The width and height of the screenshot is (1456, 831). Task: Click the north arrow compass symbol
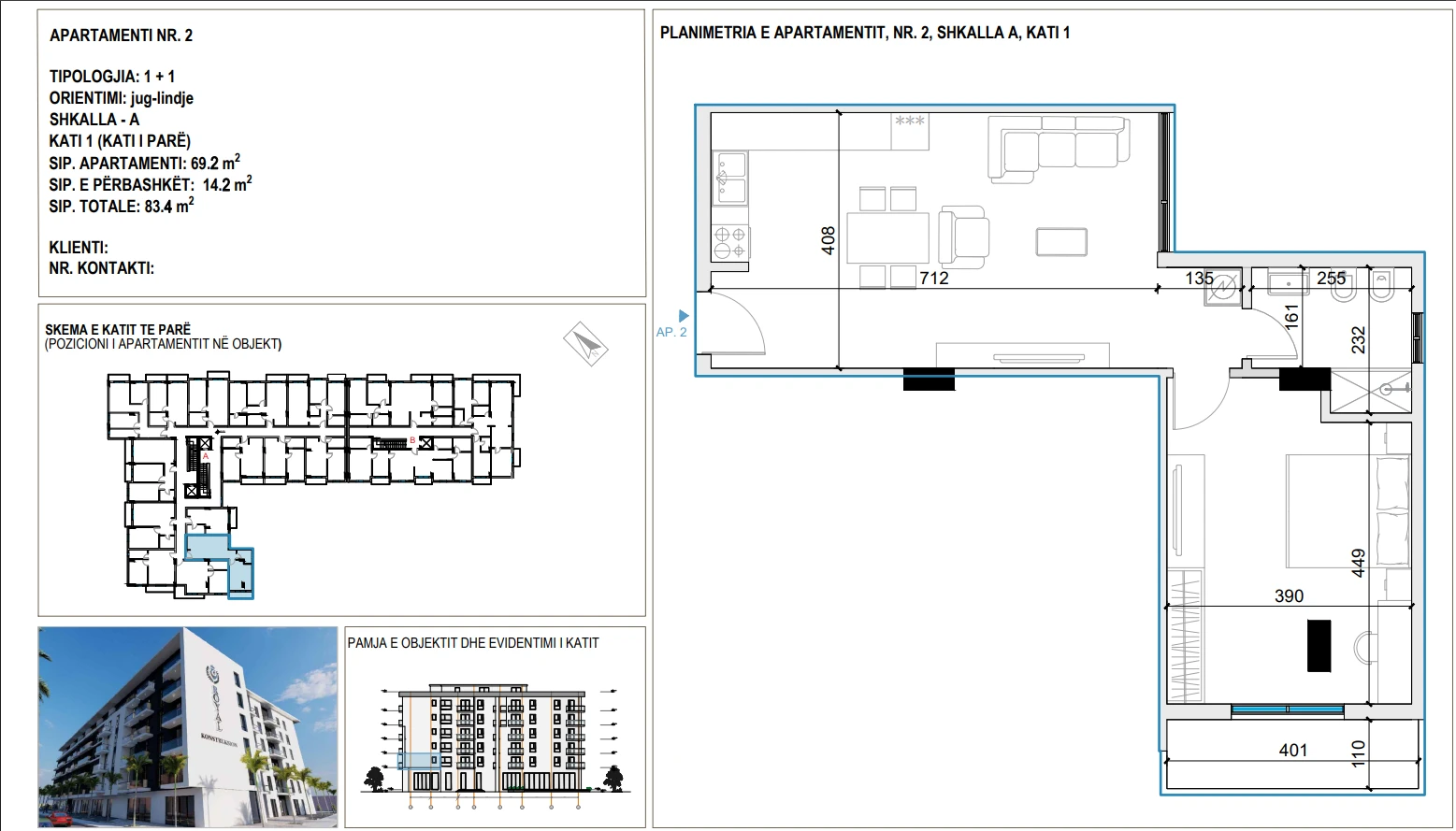tap(586, 344)
